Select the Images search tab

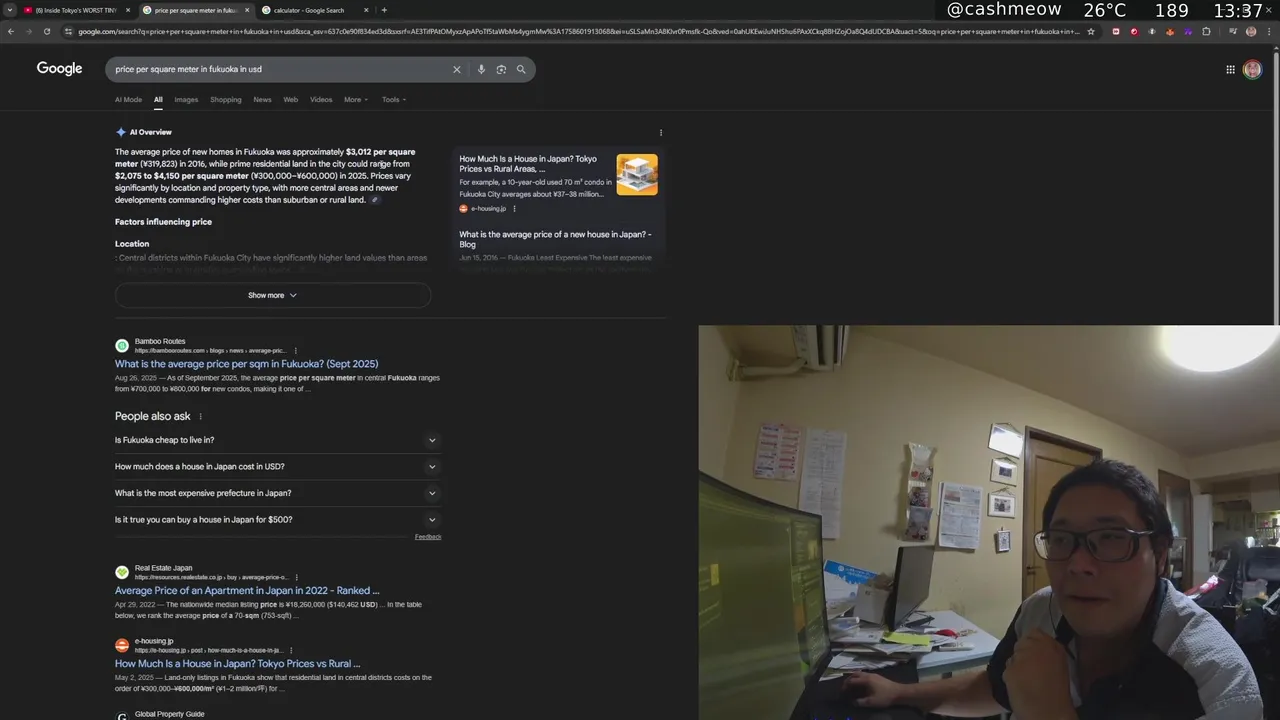(x=186, y=100)
